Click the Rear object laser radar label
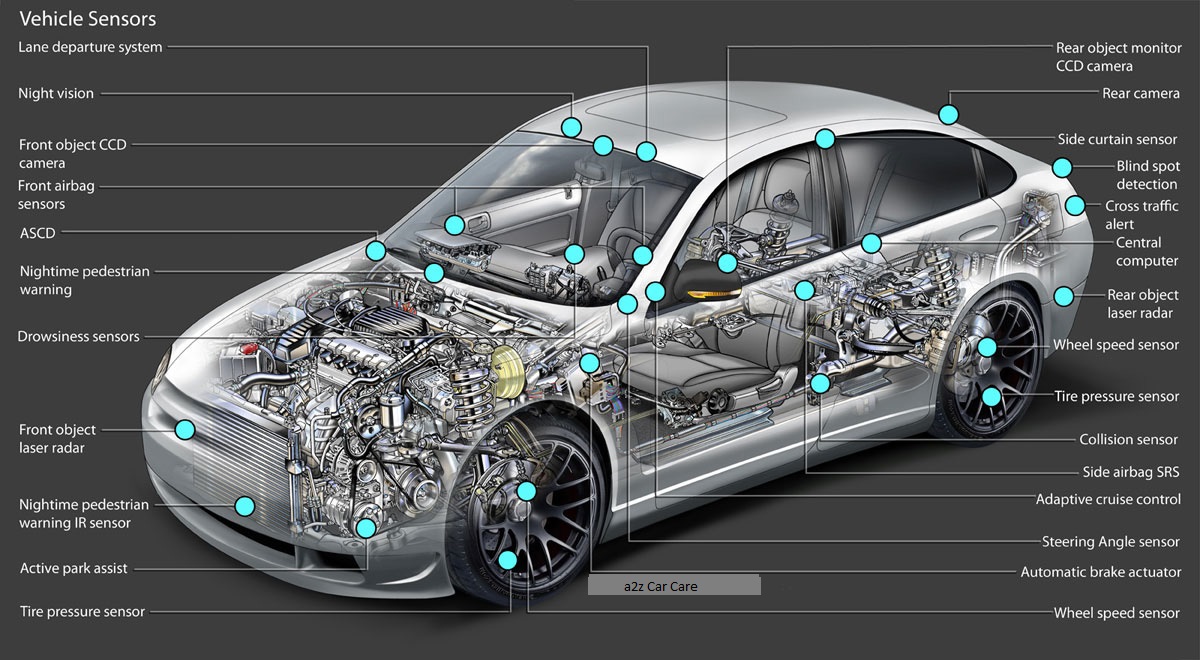 [x=1143, y=304]
